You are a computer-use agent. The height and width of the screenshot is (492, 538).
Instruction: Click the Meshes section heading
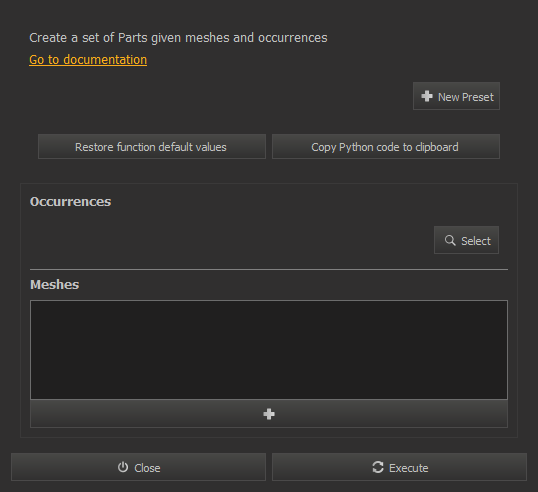55,285
